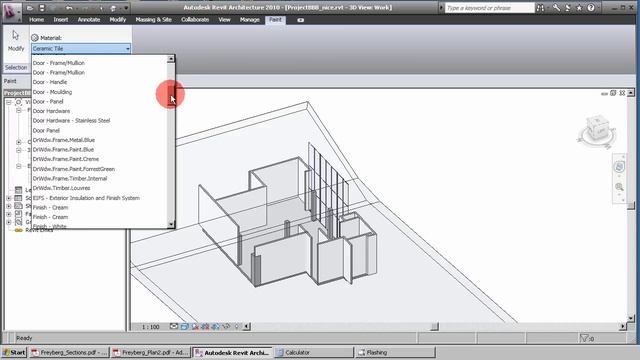640x360 pixels.
Task: Click the Material icon next to the Material label
Action: 35,38
